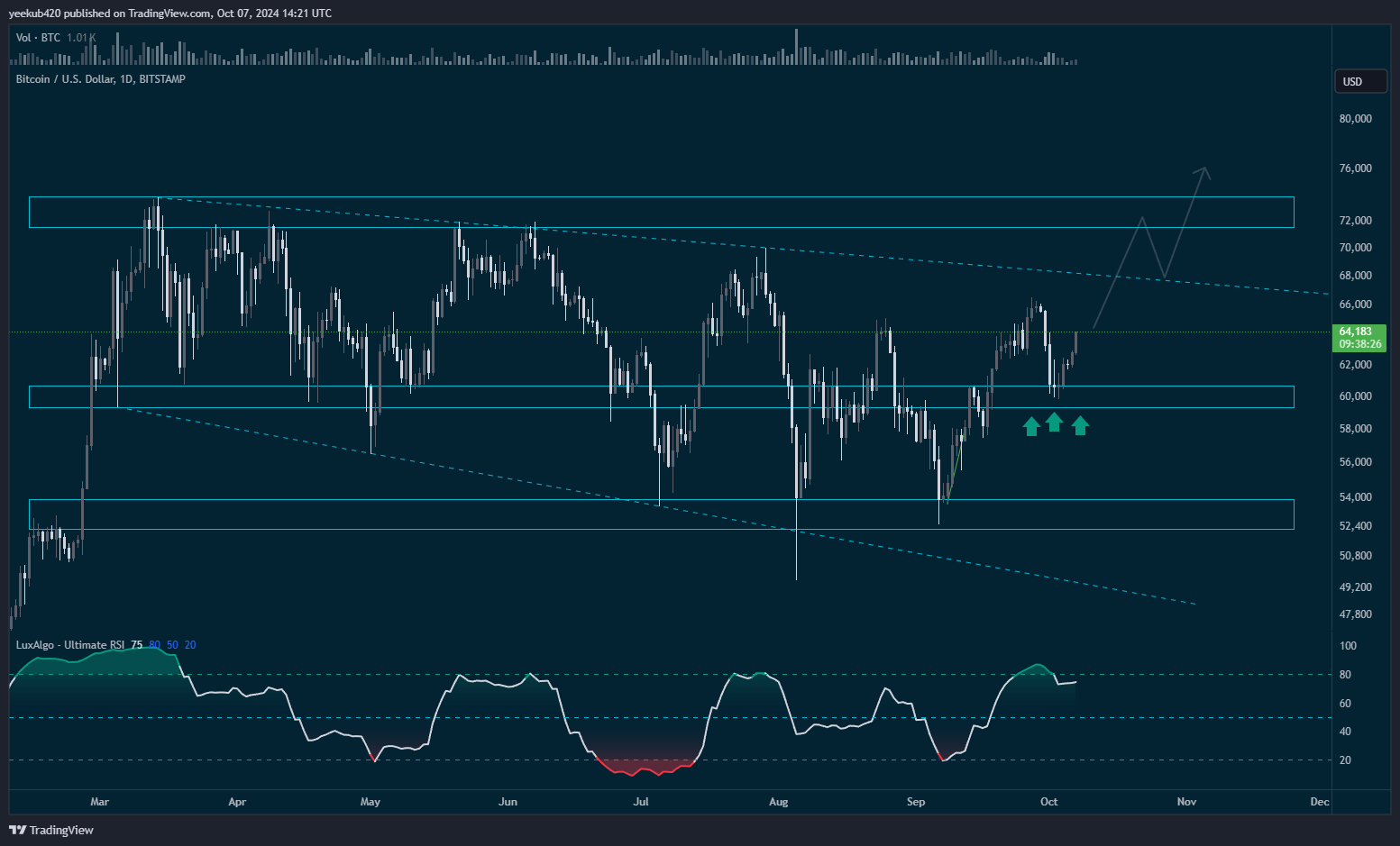The height and width of the screenshot is (846, 1400).
Task: Click the published-by header text
Action: [169, 13]
